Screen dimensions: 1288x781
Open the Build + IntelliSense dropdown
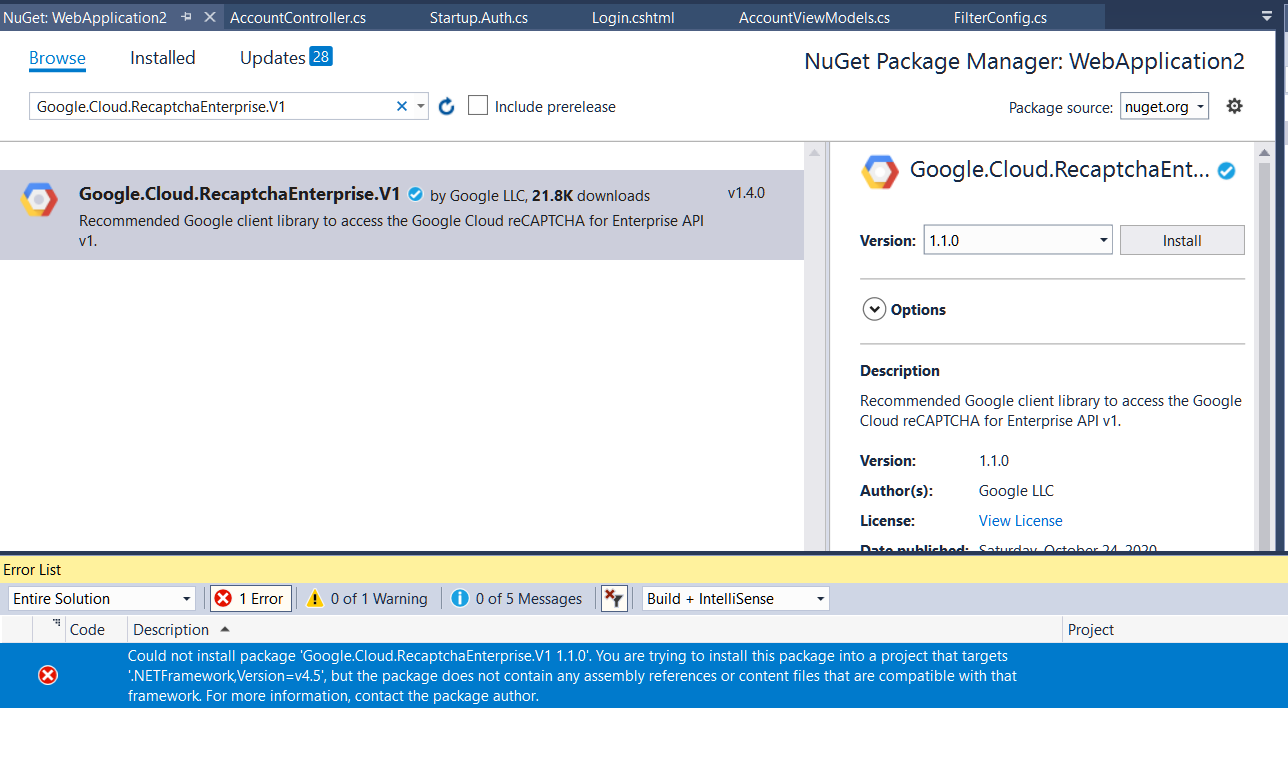(x=736, y=599)
